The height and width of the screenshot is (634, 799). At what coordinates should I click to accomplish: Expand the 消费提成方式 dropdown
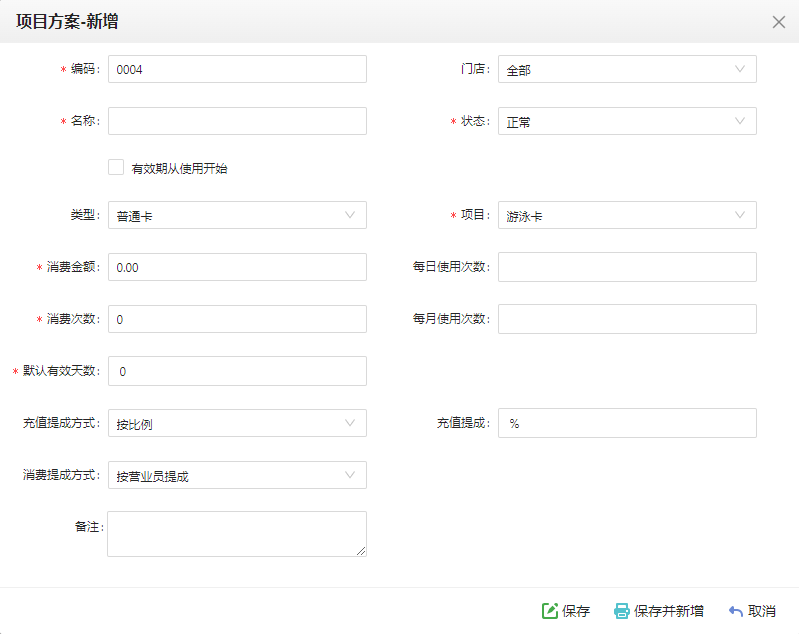click(x=237, y=475)
